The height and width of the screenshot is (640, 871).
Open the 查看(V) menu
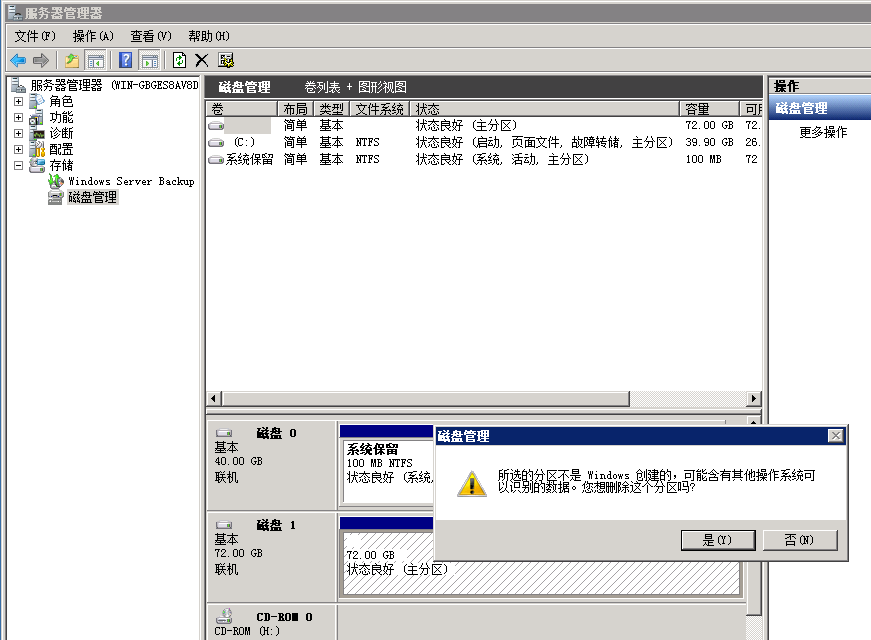coord(151,36)
